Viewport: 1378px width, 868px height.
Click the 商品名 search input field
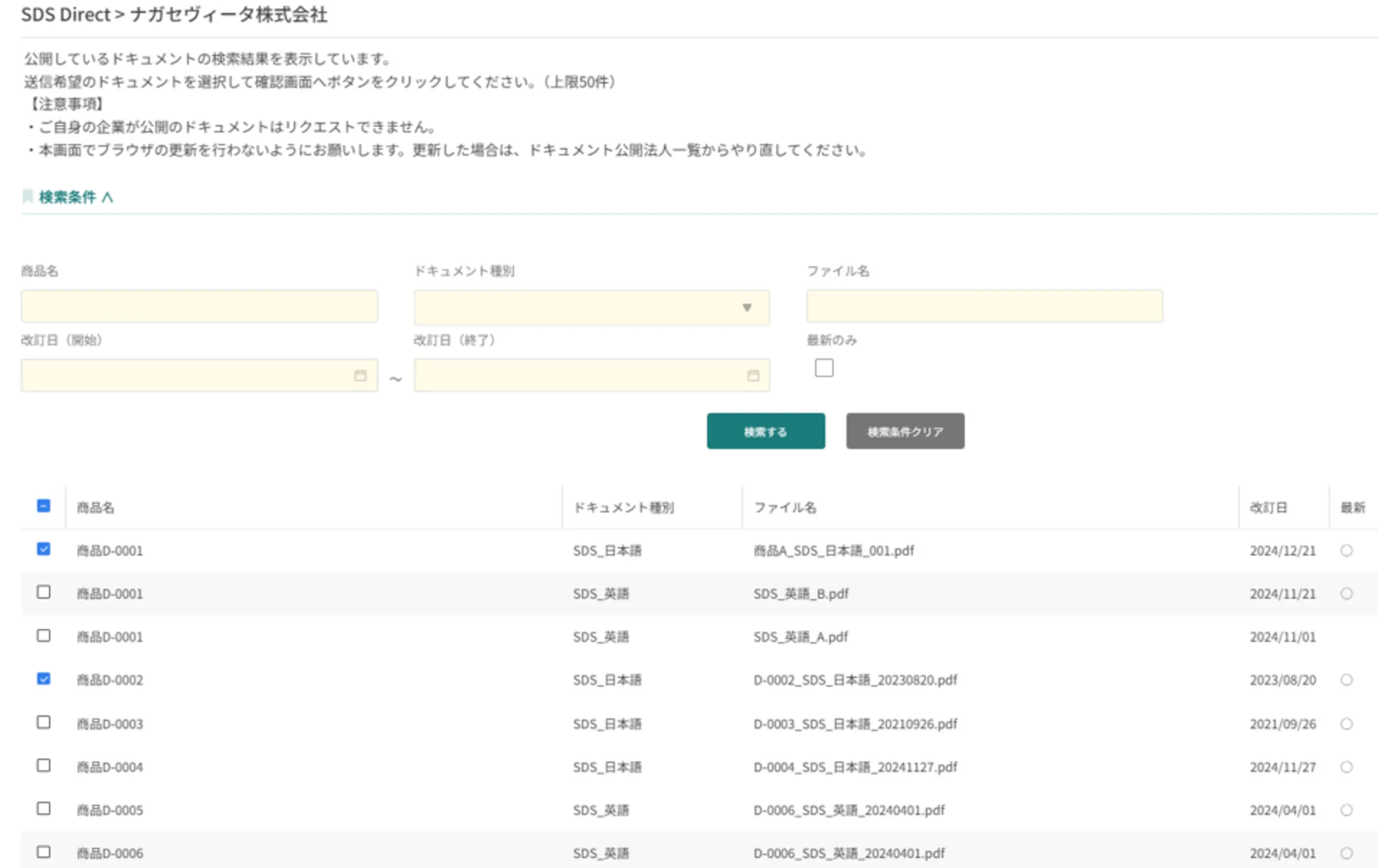pyautogui.click(x=199, y=307)
